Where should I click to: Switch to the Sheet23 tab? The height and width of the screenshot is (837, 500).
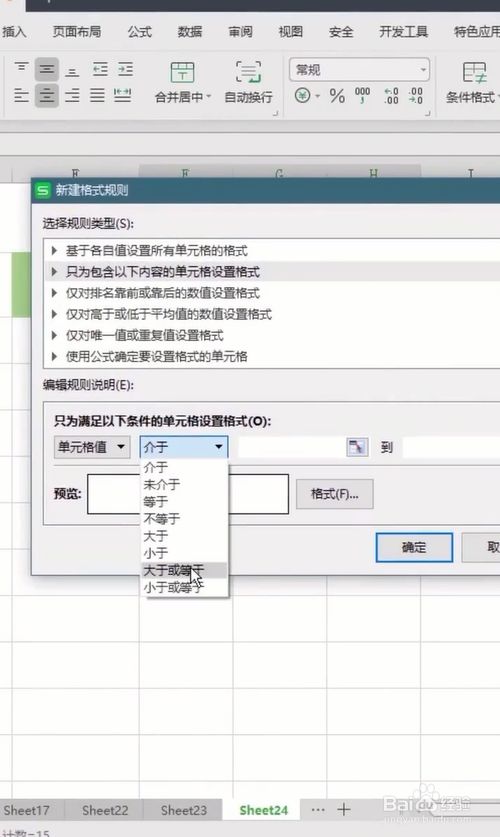pyautogui.click(x=184, y=810)
